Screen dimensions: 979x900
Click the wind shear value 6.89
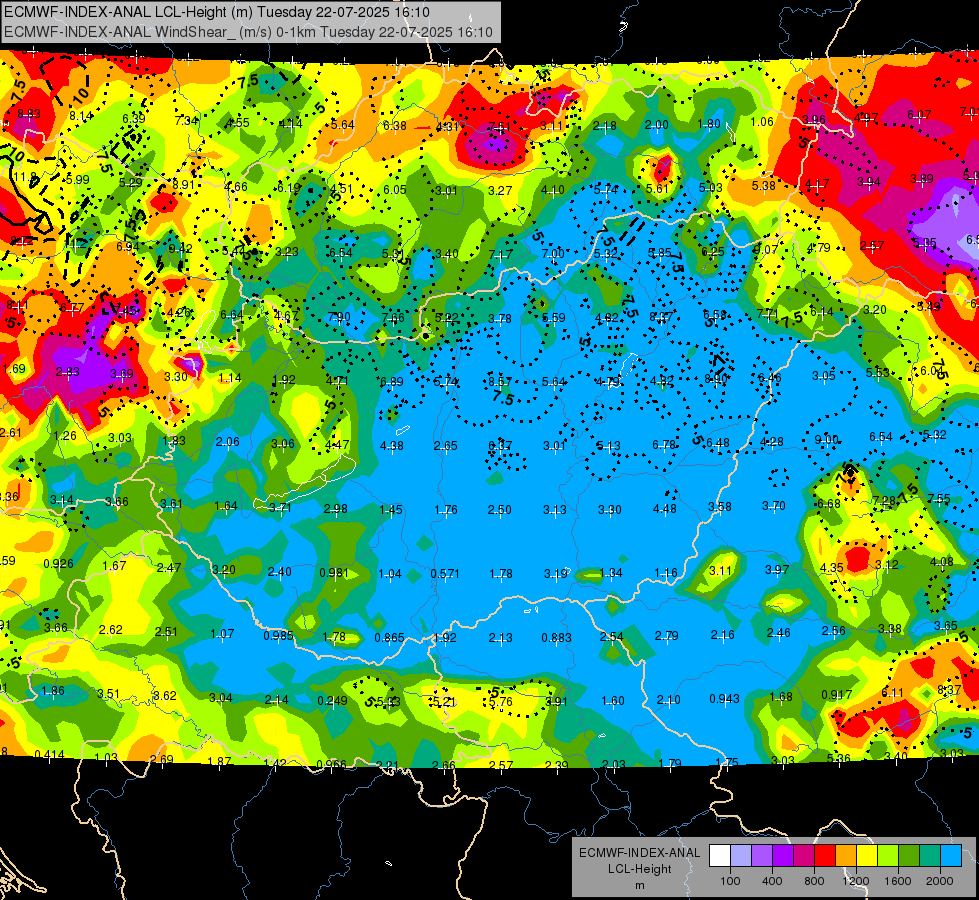[391, 381]
